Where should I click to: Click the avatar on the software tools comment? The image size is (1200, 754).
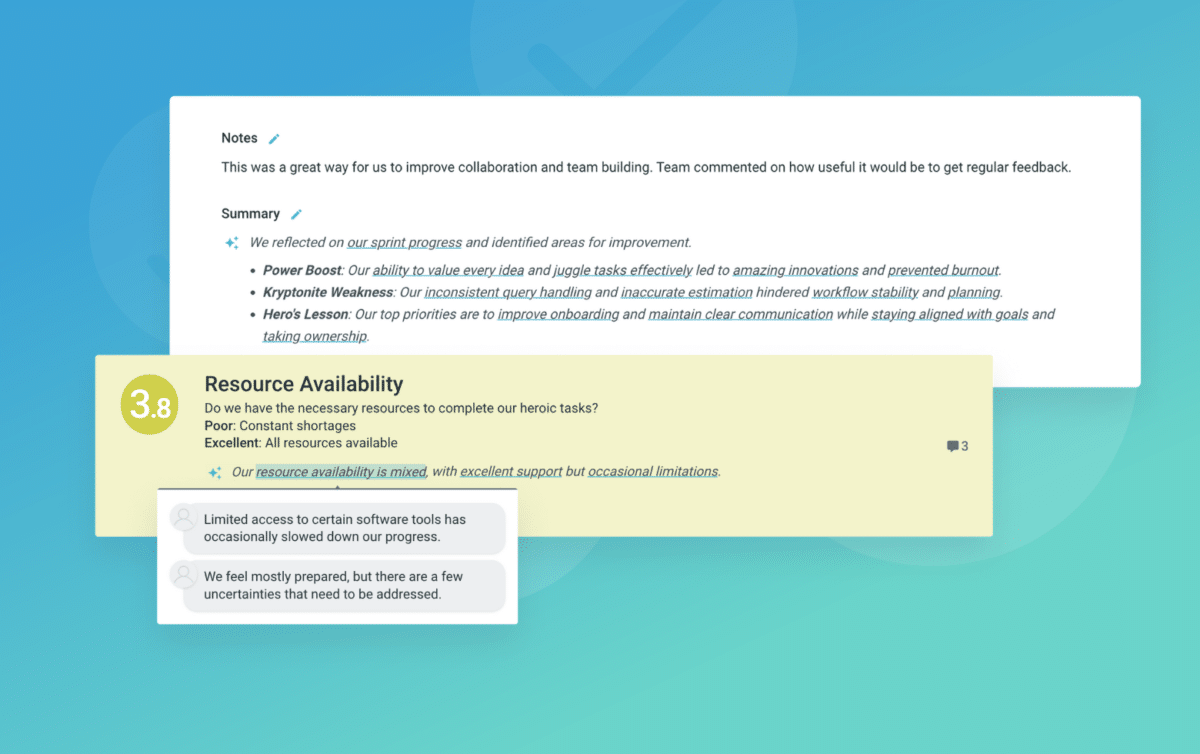[x=183, y=518]
